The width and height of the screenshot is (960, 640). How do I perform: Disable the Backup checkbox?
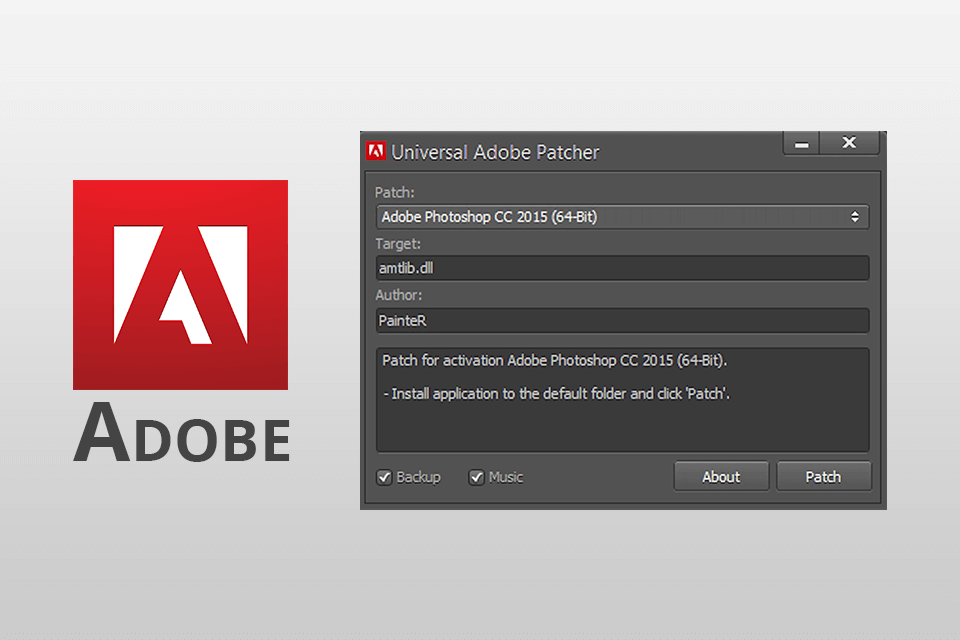pos(385,477)
